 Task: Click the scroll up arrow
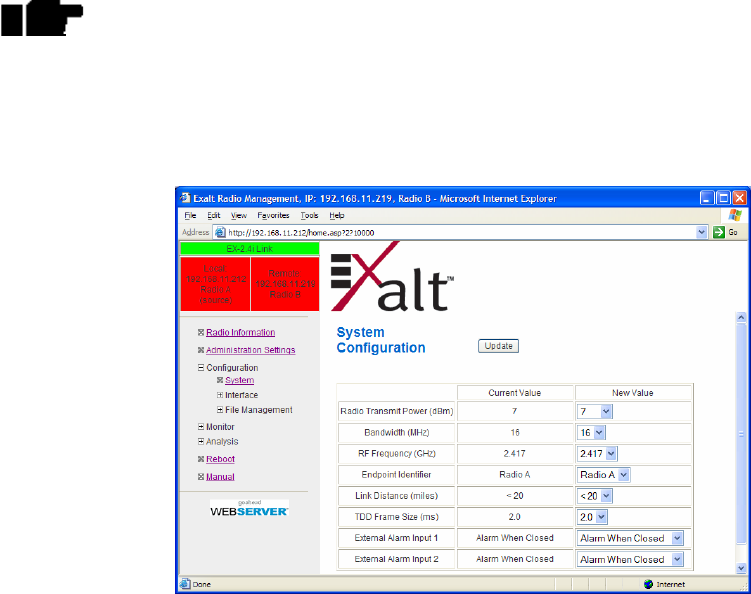tap(741, 317)
